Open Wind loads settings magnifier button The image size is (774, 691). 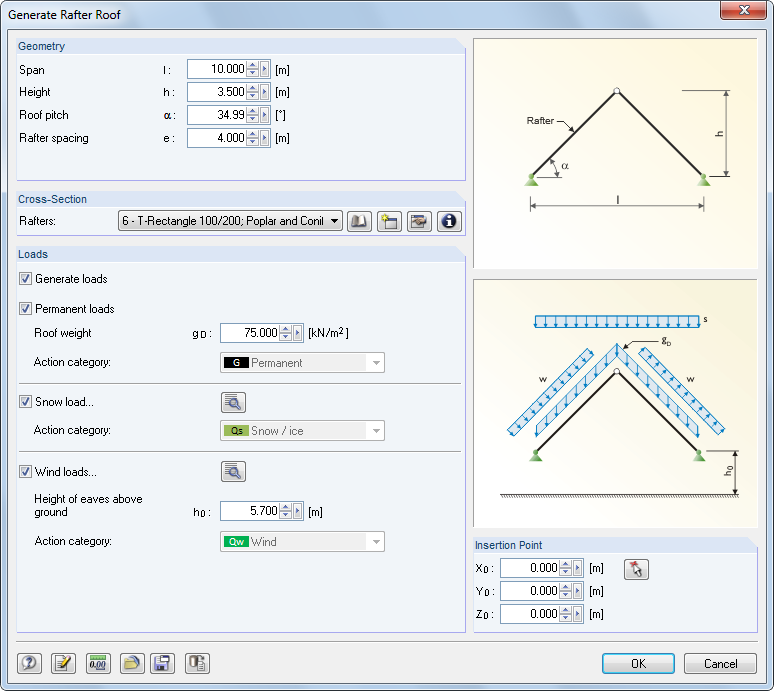pos(233,471)
